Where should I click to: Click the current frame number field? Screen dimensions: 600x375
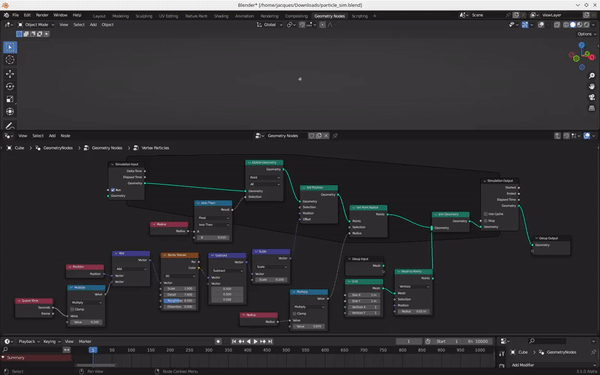(x=408, y=341)
